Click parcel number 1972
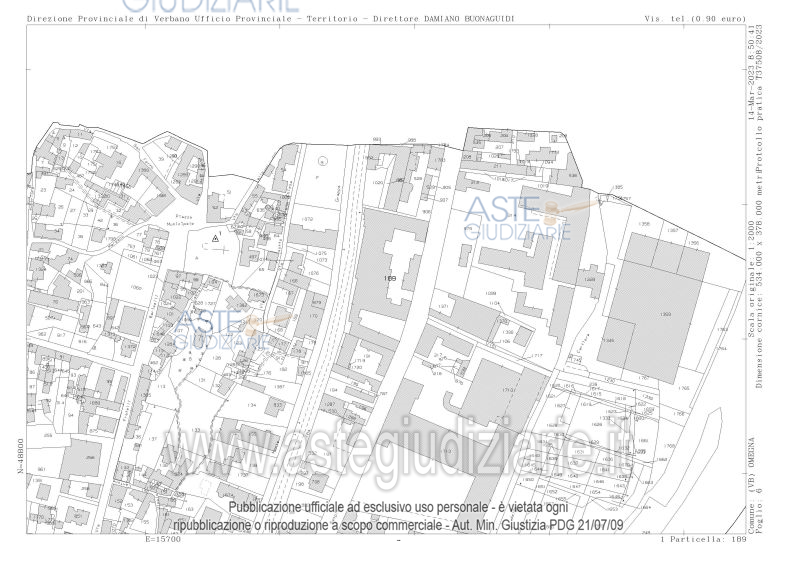Viewport: 800px width, 561px height. pos(308,219)
